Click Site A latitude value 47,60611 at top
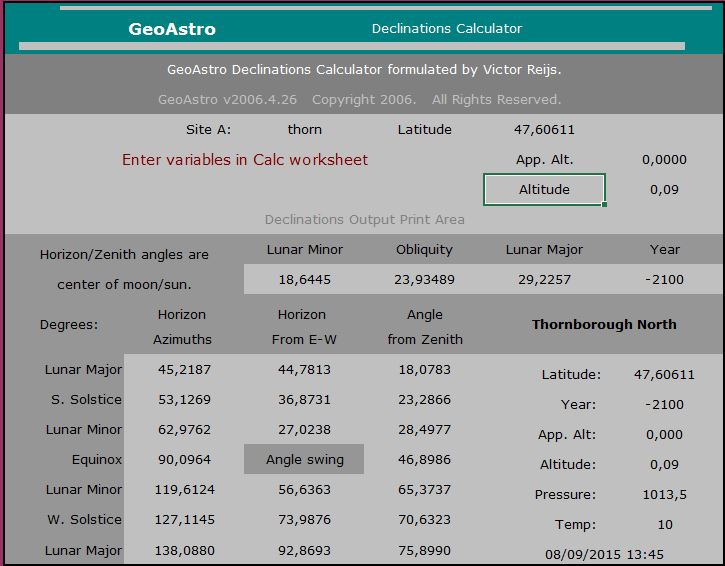Viewport: 725px width, 566px height. click(544, 129)
